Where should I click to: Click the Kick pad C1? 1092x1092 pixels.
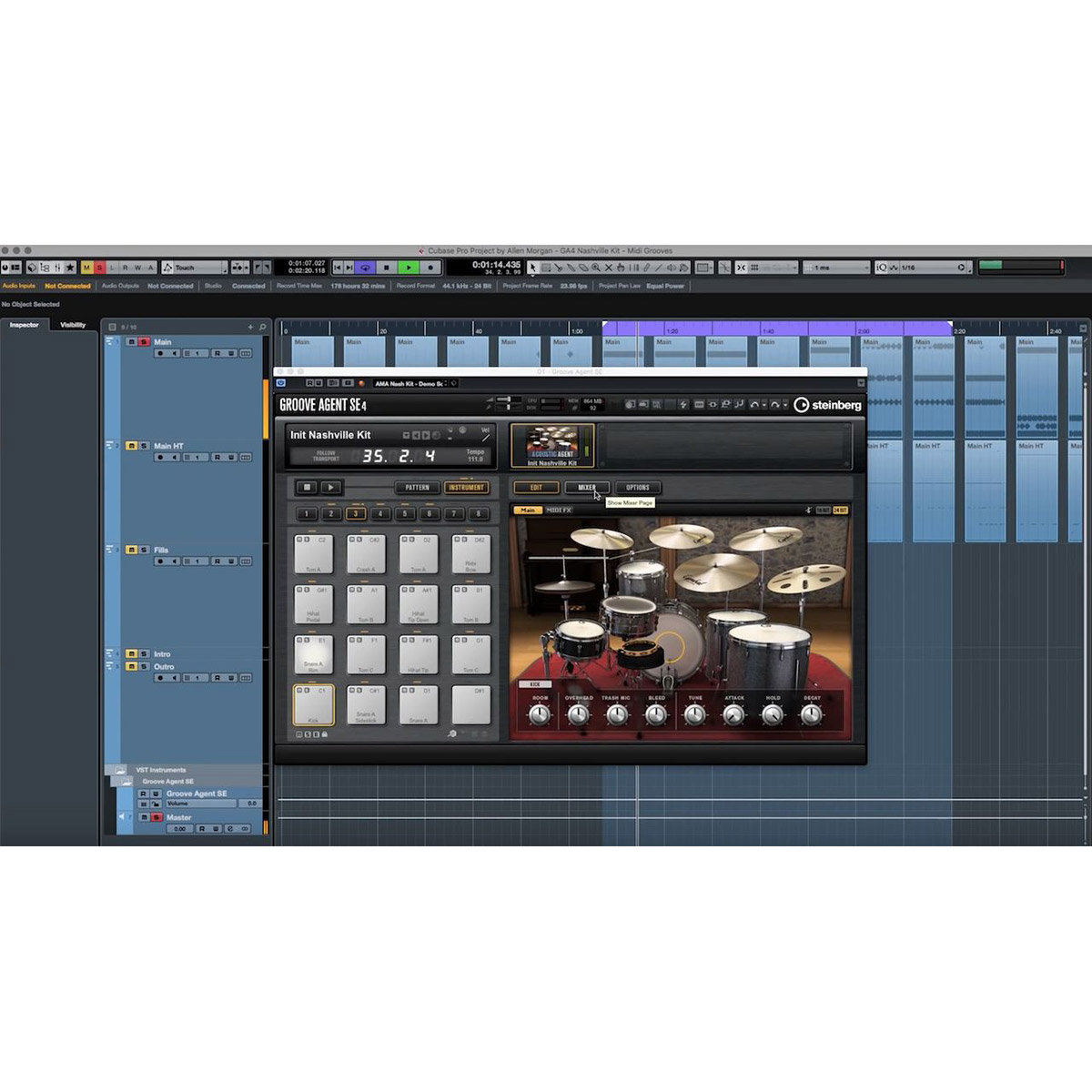pyautogui.click(x=314, y=704)
